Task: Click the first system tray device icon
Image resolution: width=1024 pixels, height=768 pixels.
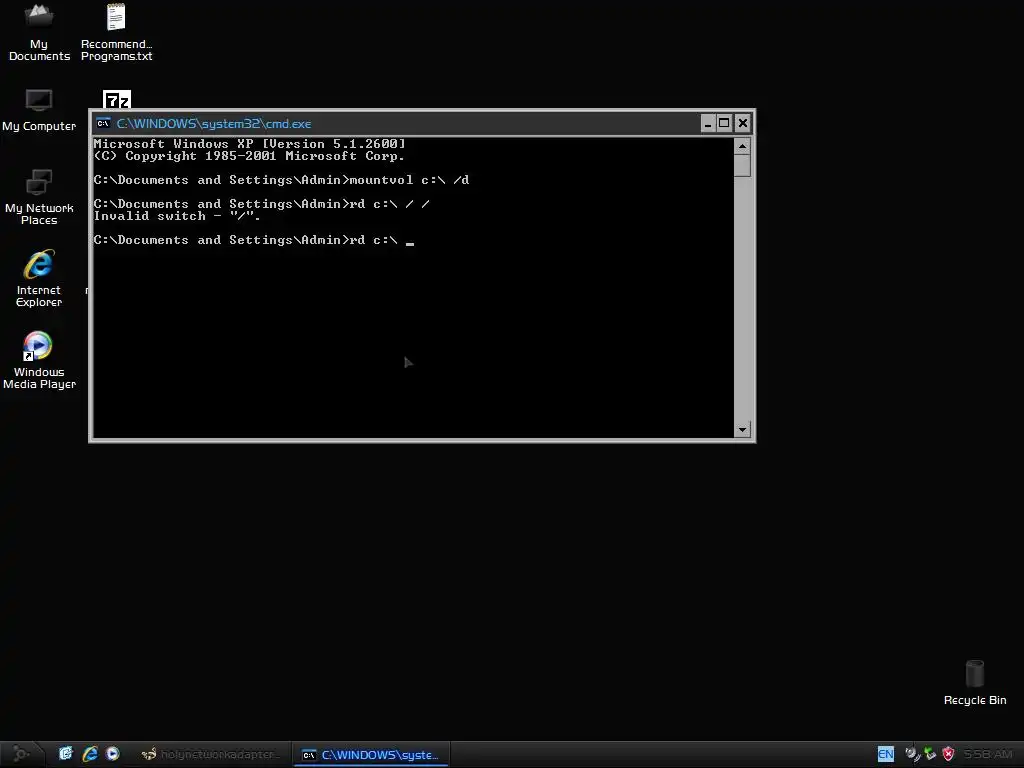Action: [x=912, y=754]
